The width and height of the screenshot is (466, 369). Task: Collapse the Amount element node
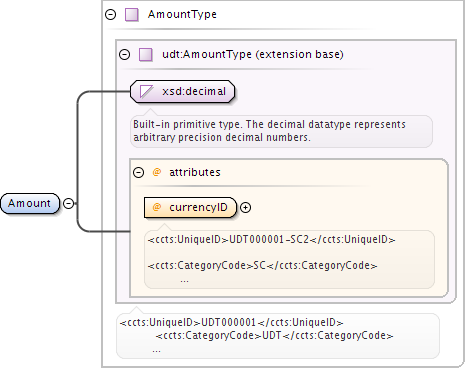pos(69,203)
